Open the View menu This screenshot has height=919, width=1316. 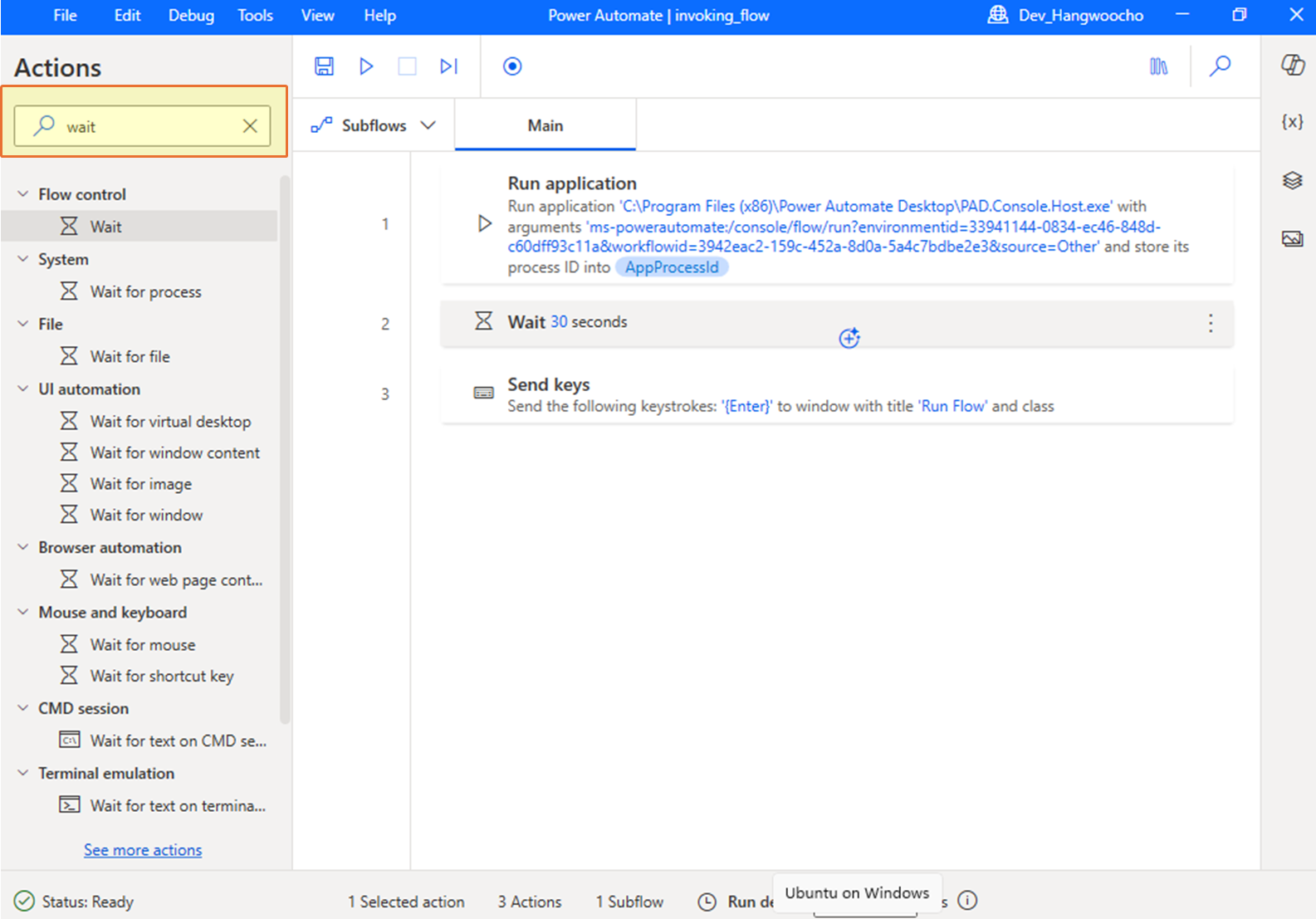point(317,16)
